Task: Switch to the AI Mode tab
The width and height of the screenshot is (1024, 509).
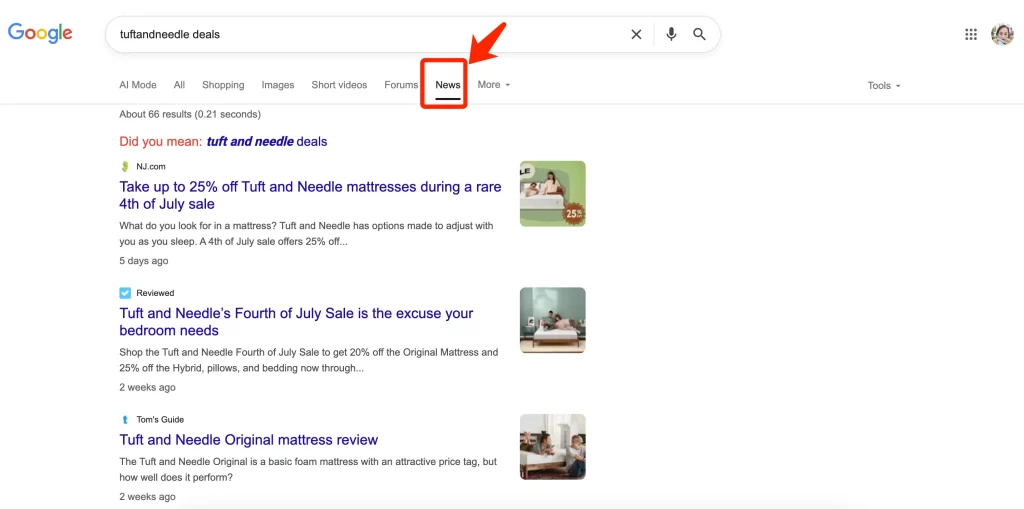Action: (x=138, y=85)
